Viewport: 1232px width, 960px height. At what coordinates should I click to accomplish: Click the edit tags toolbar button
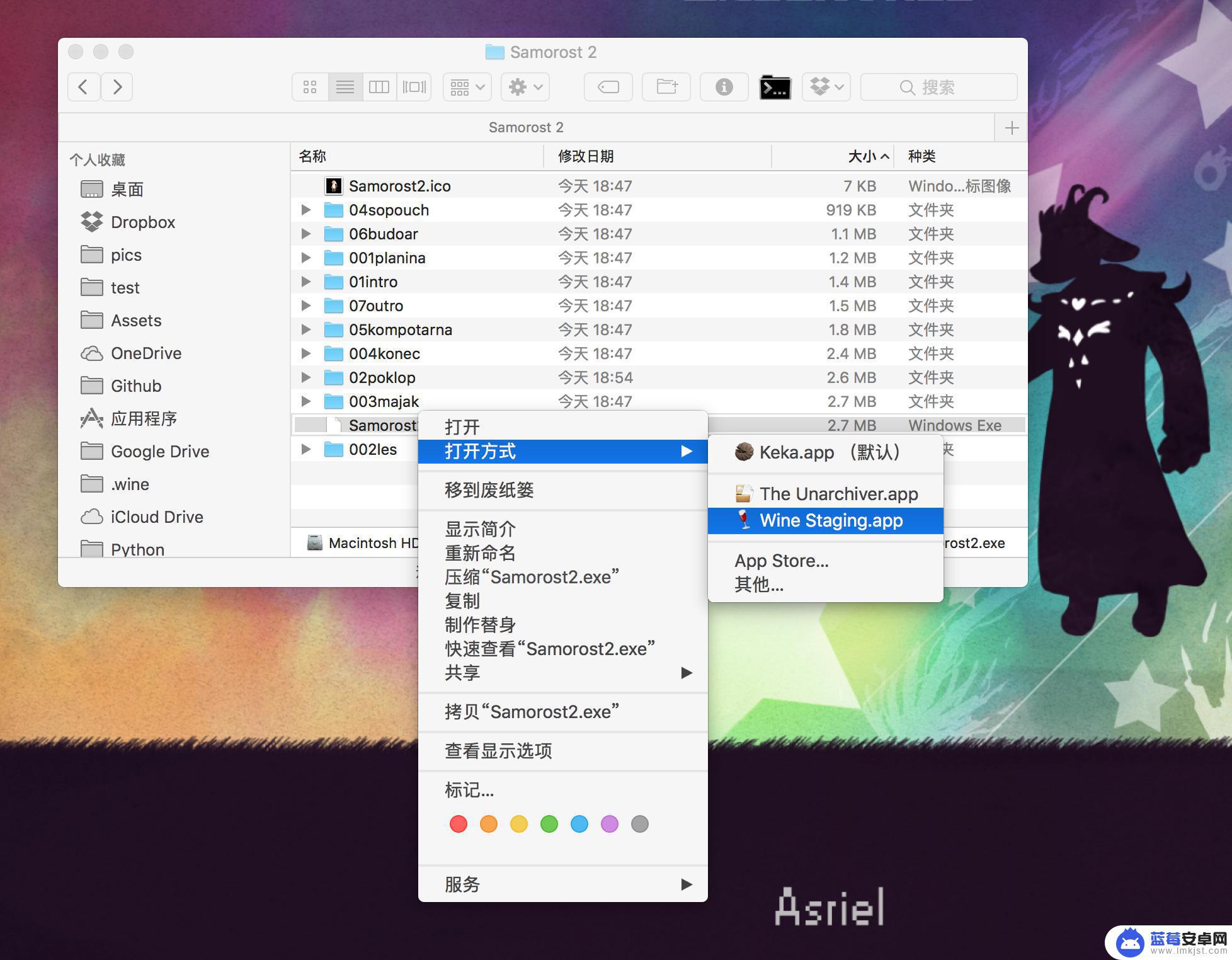tap(608, 87)
